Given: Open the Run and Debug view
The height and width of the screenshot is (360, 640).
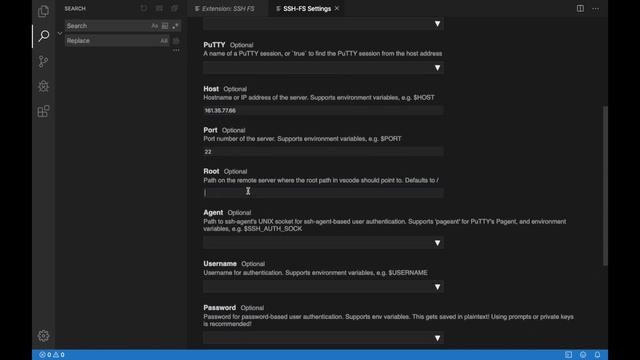Looking at the screenshot, I should pyautogui.click(x=43, y=86).
